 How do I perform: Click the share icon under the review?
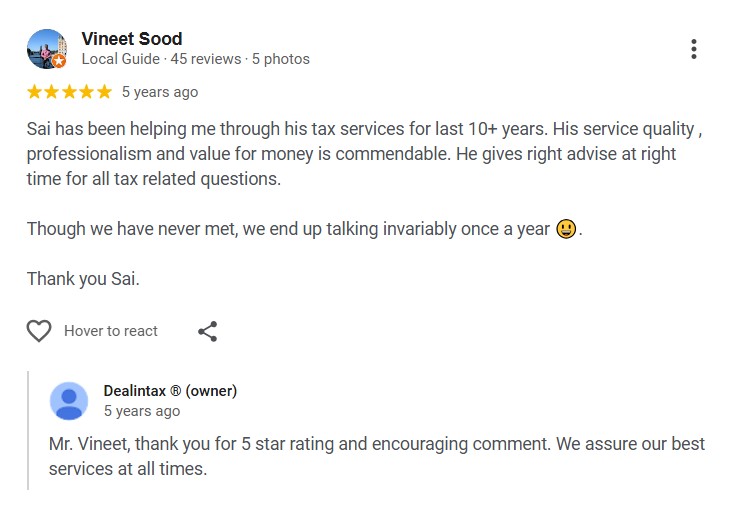click(x=208, y=331)
